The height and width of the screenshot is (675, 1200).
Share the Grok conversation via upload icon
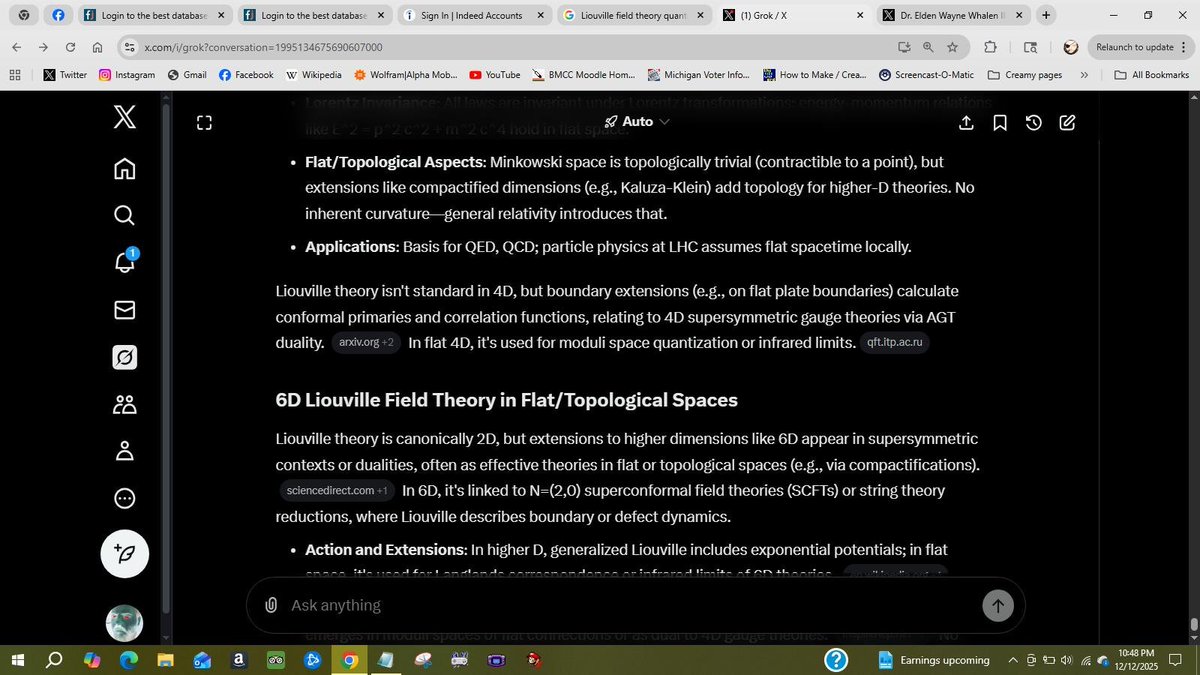tap(966, 122)
